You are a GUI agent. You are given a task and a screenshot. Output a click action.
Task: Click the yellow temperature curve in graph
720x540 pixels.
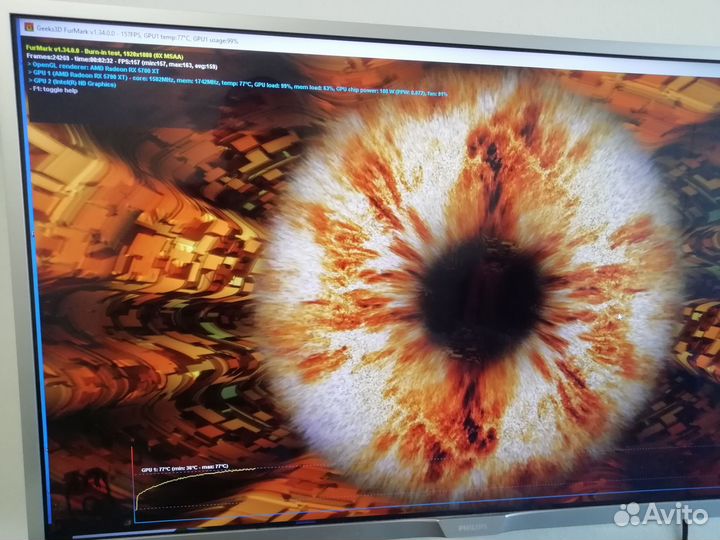(200, 476)
